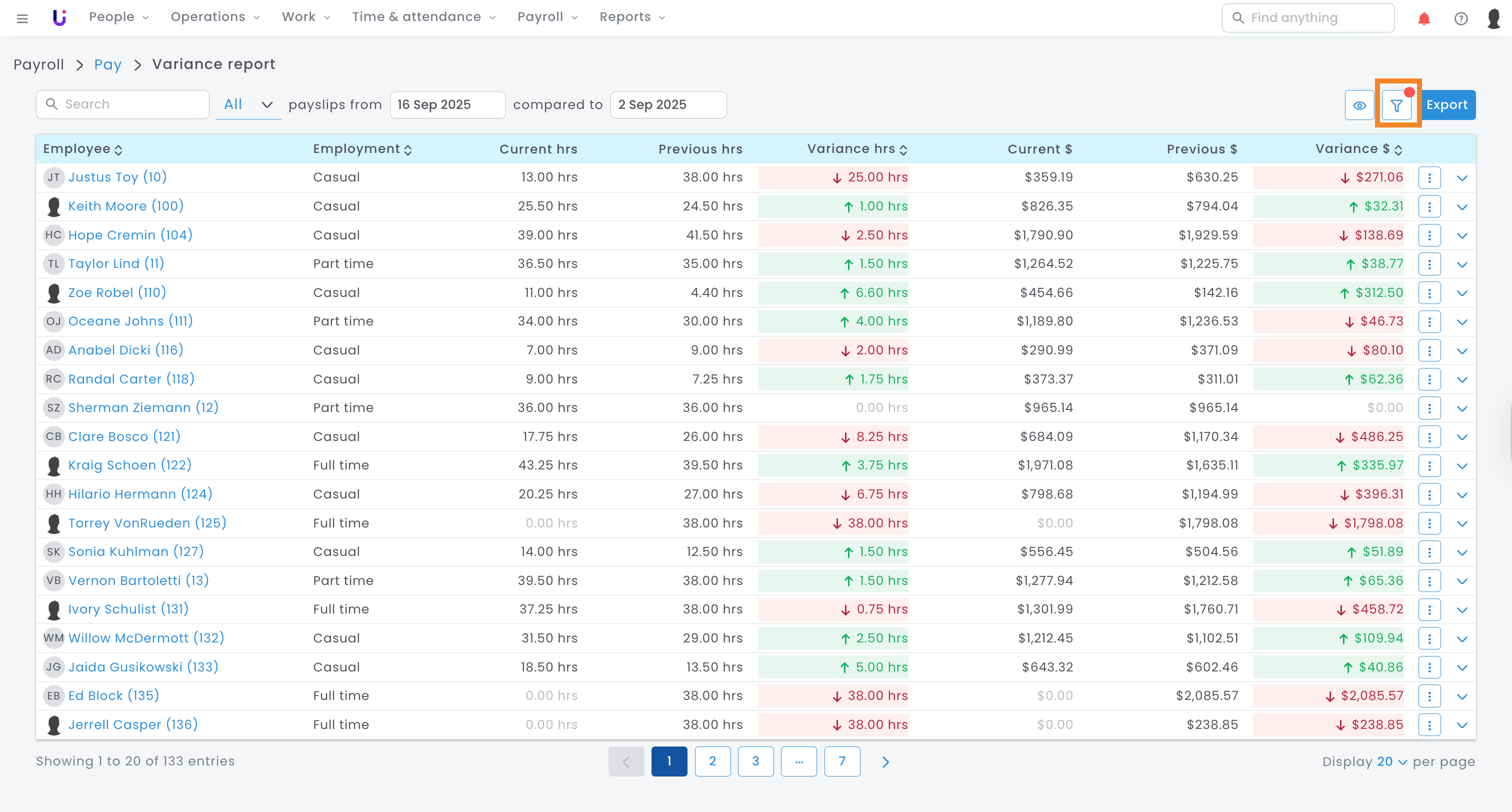Click the Export button
Screen dimensions: 1512x812
1447,105
